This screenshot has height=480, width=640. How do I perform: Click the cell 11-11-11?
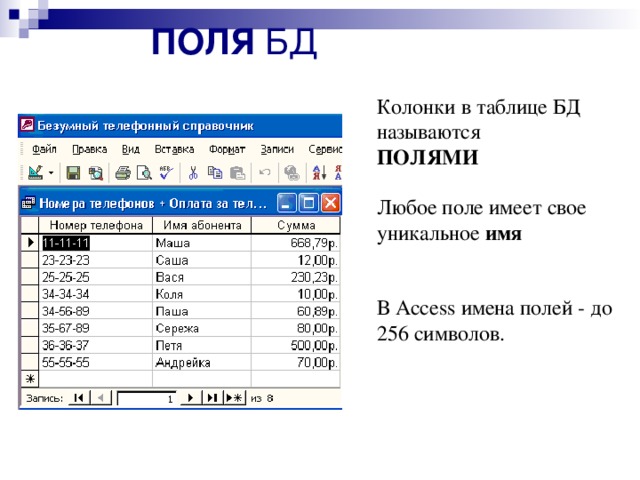click(96, 243)
